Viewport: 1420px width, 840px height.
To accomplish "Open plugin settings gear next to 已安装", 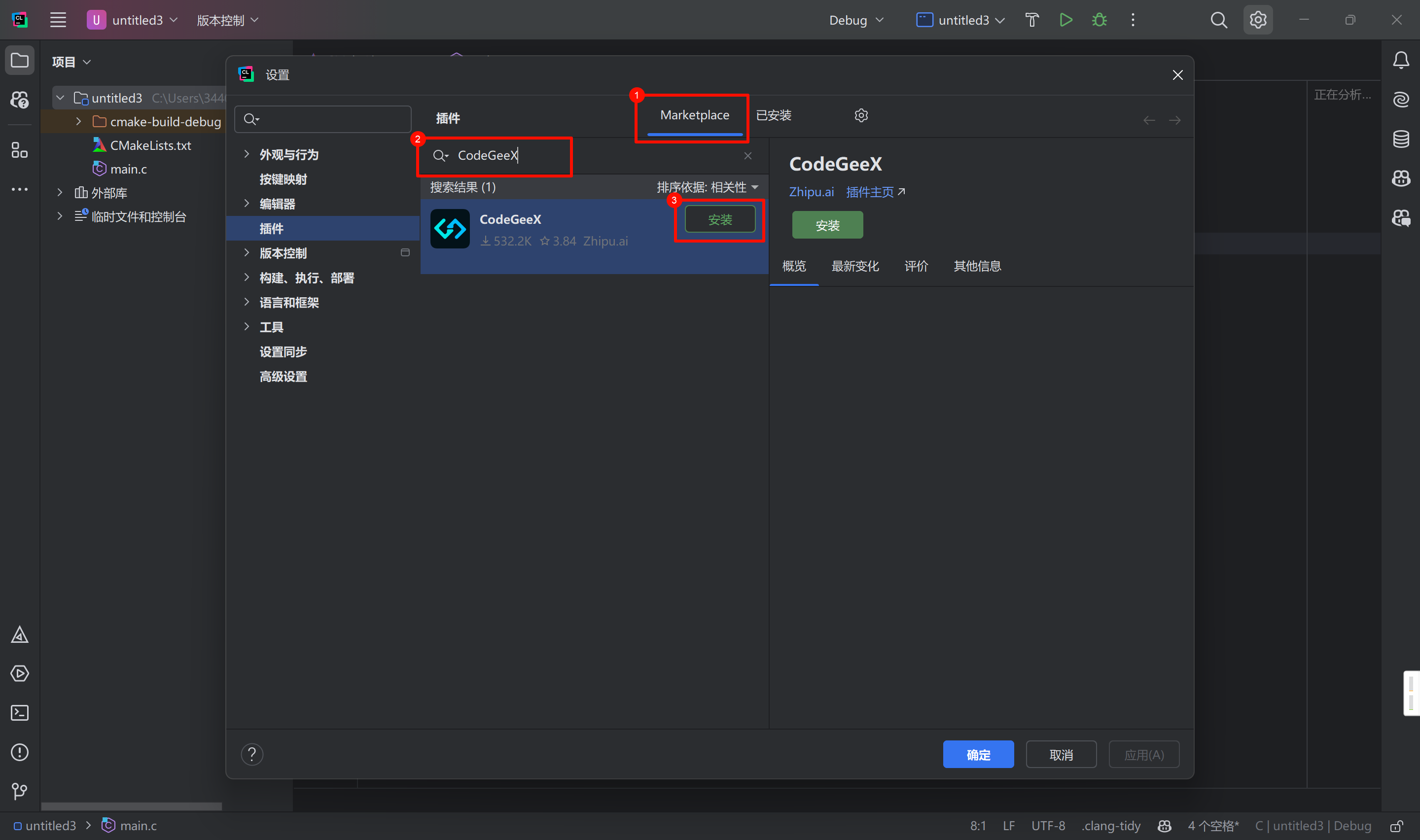I will (x=861, y=115).
